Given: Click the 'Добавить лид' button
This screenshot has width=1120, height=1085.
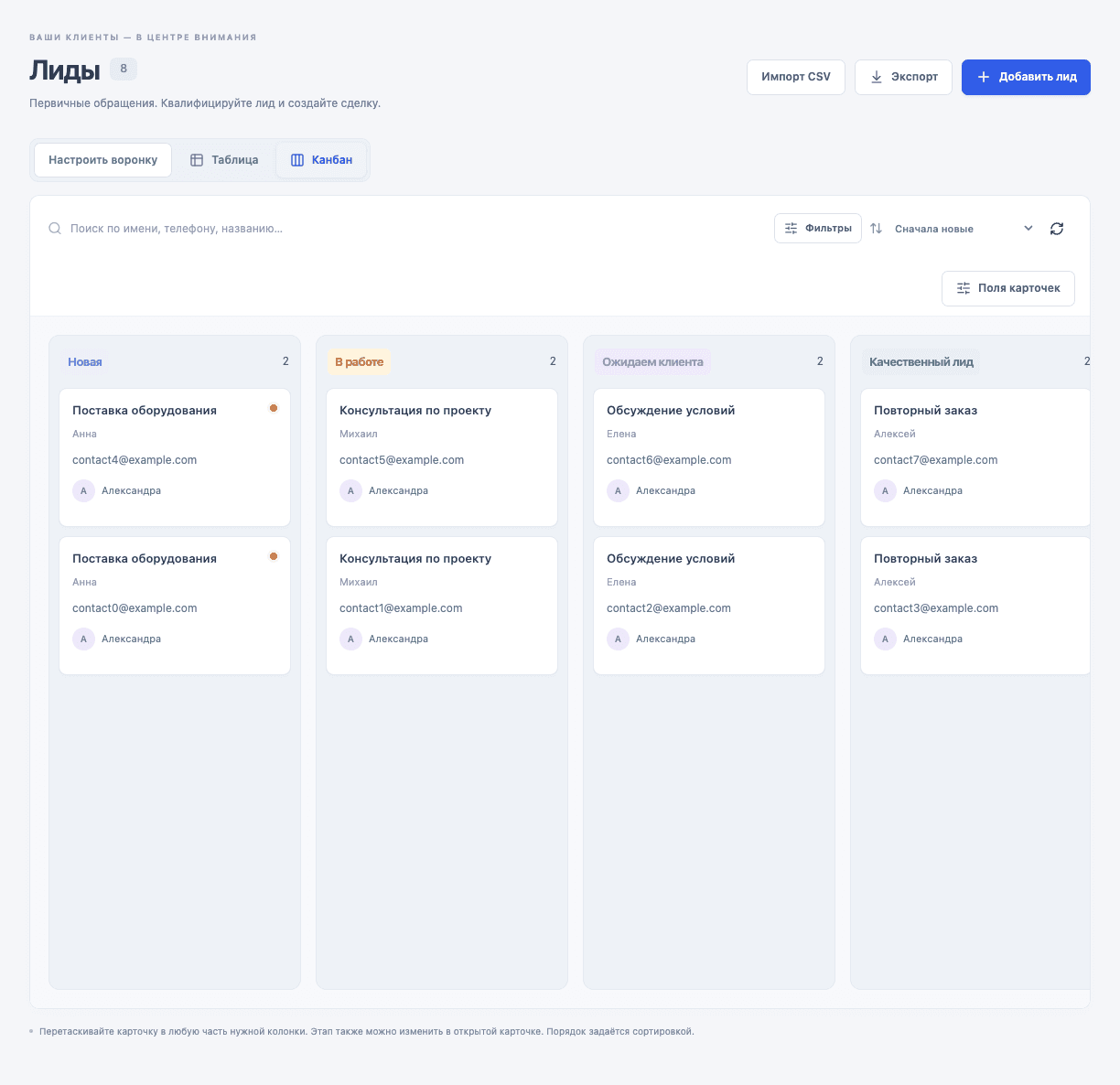Looking at the screenshot, I should [1026, 77].
